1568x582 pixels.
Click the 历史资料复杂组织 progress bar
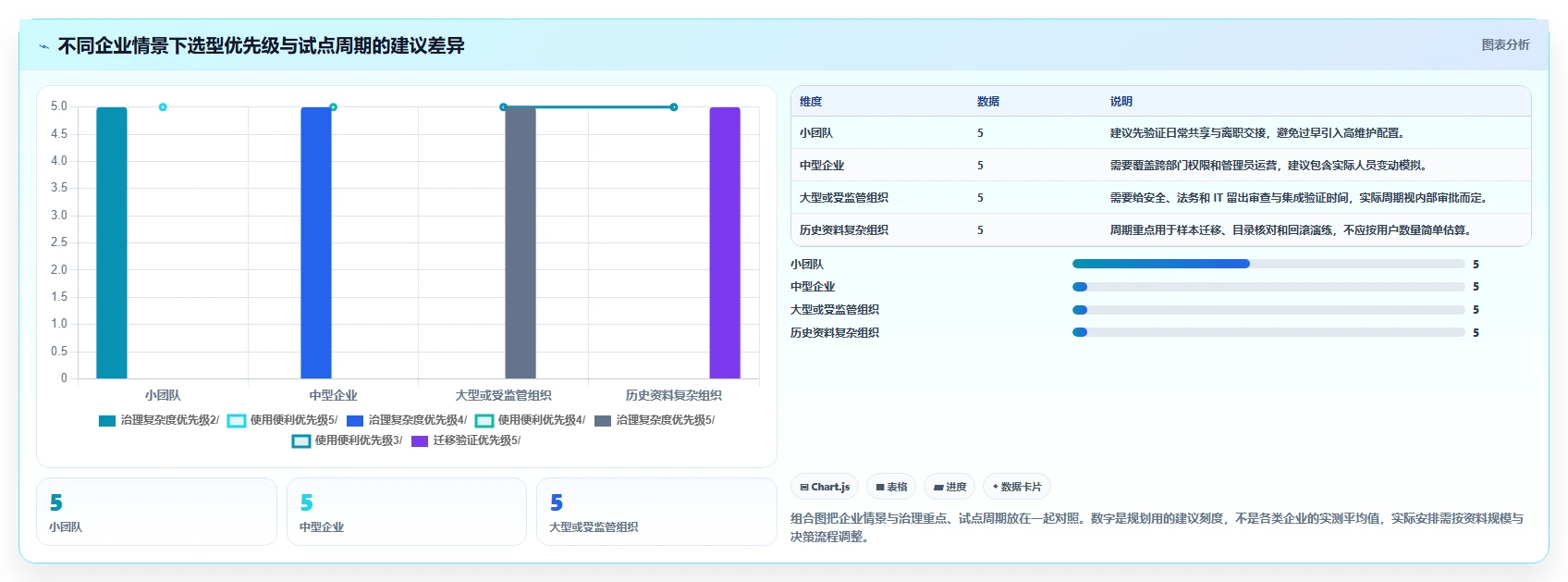[x=1268, y=332]
